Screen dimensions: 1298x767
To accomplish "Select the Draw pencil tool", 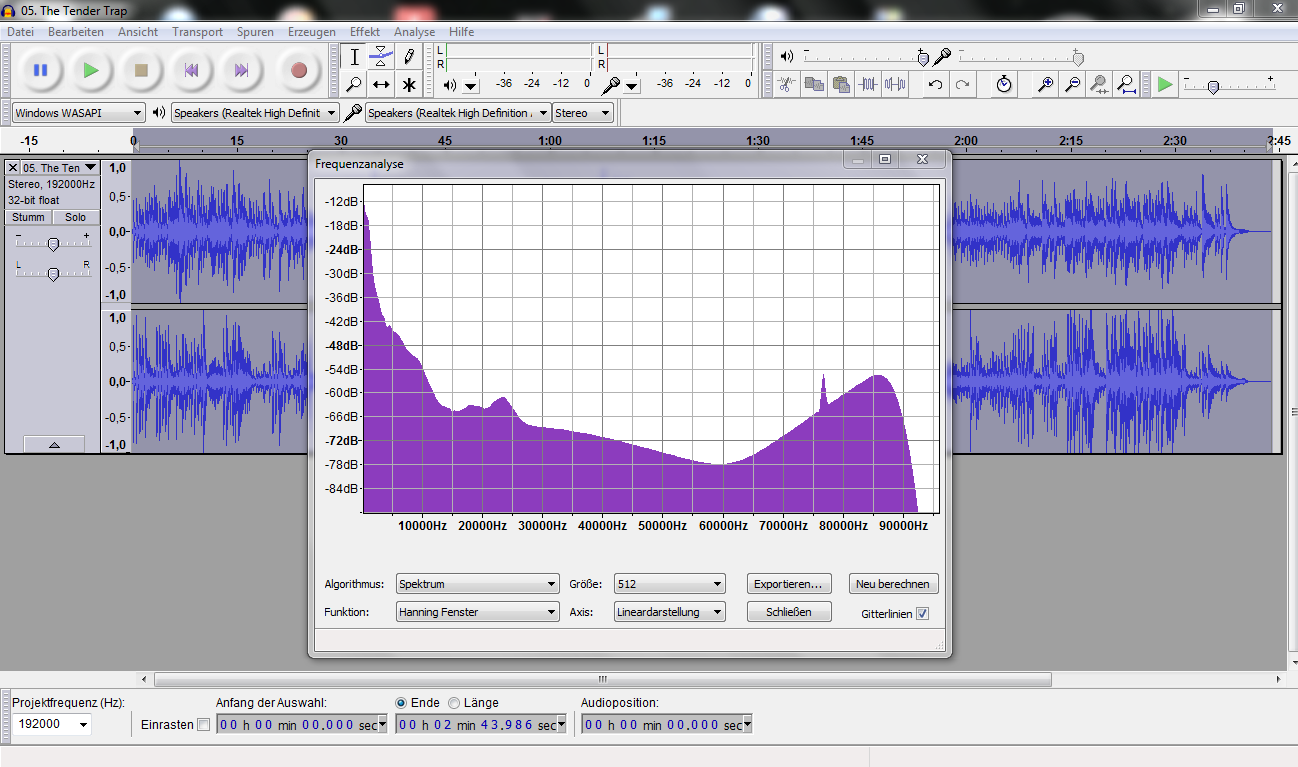I will point(408,57).
